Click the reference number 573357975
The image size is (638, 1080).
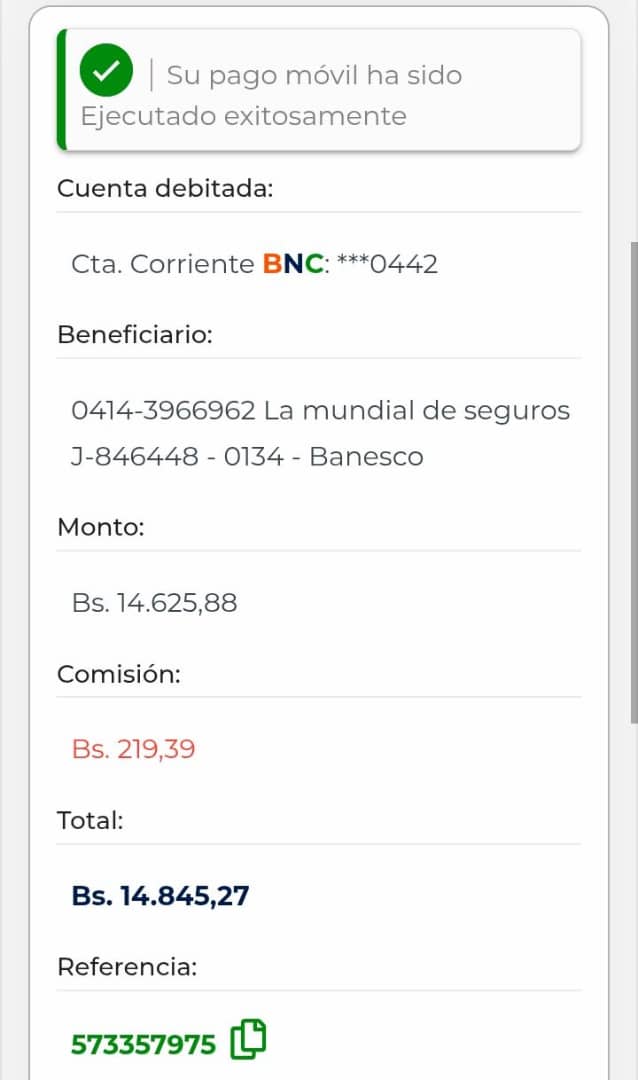pos(143,1045)
